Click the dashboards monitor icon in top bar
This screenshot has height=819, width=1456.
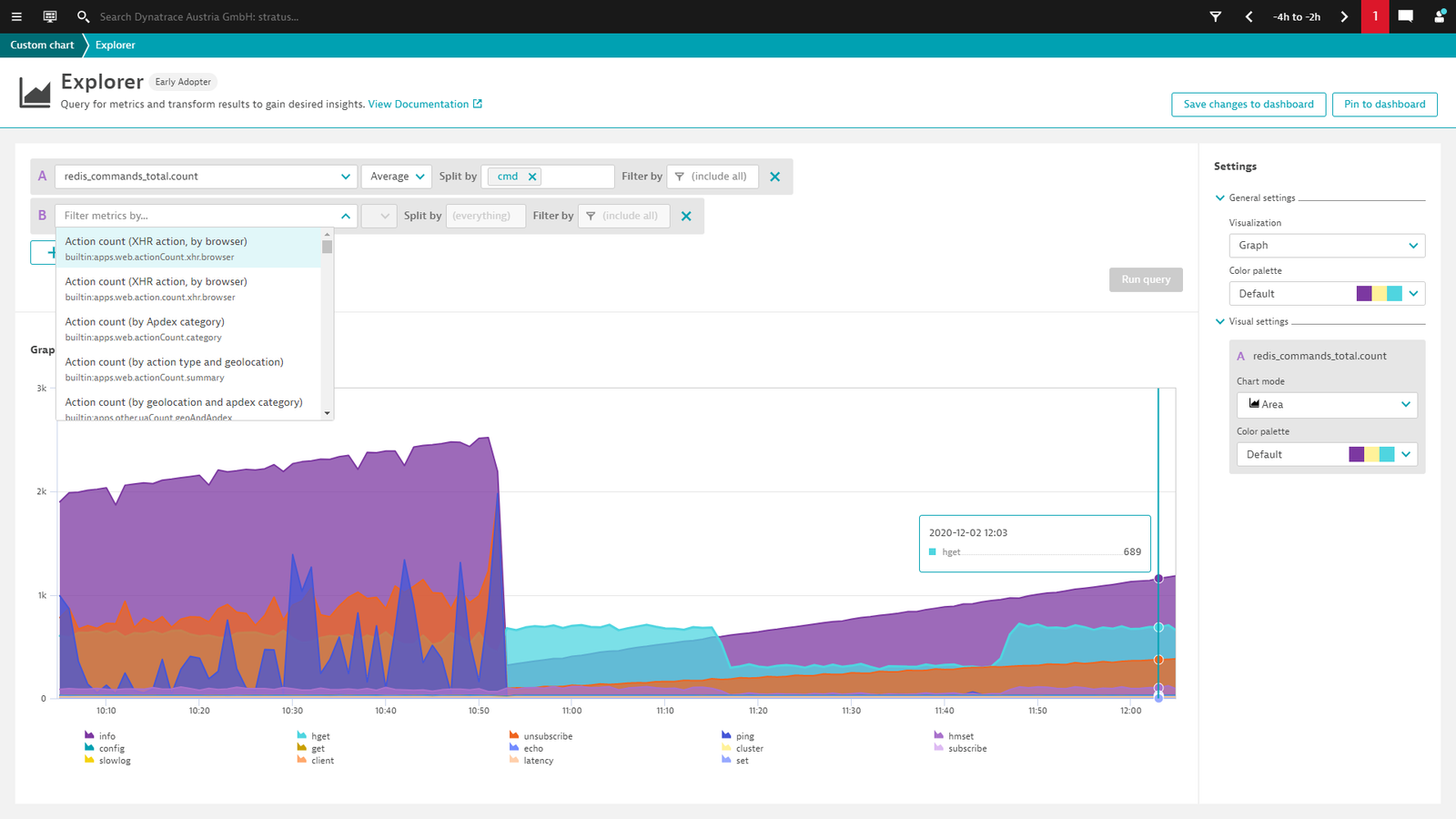tap(50, 16)
